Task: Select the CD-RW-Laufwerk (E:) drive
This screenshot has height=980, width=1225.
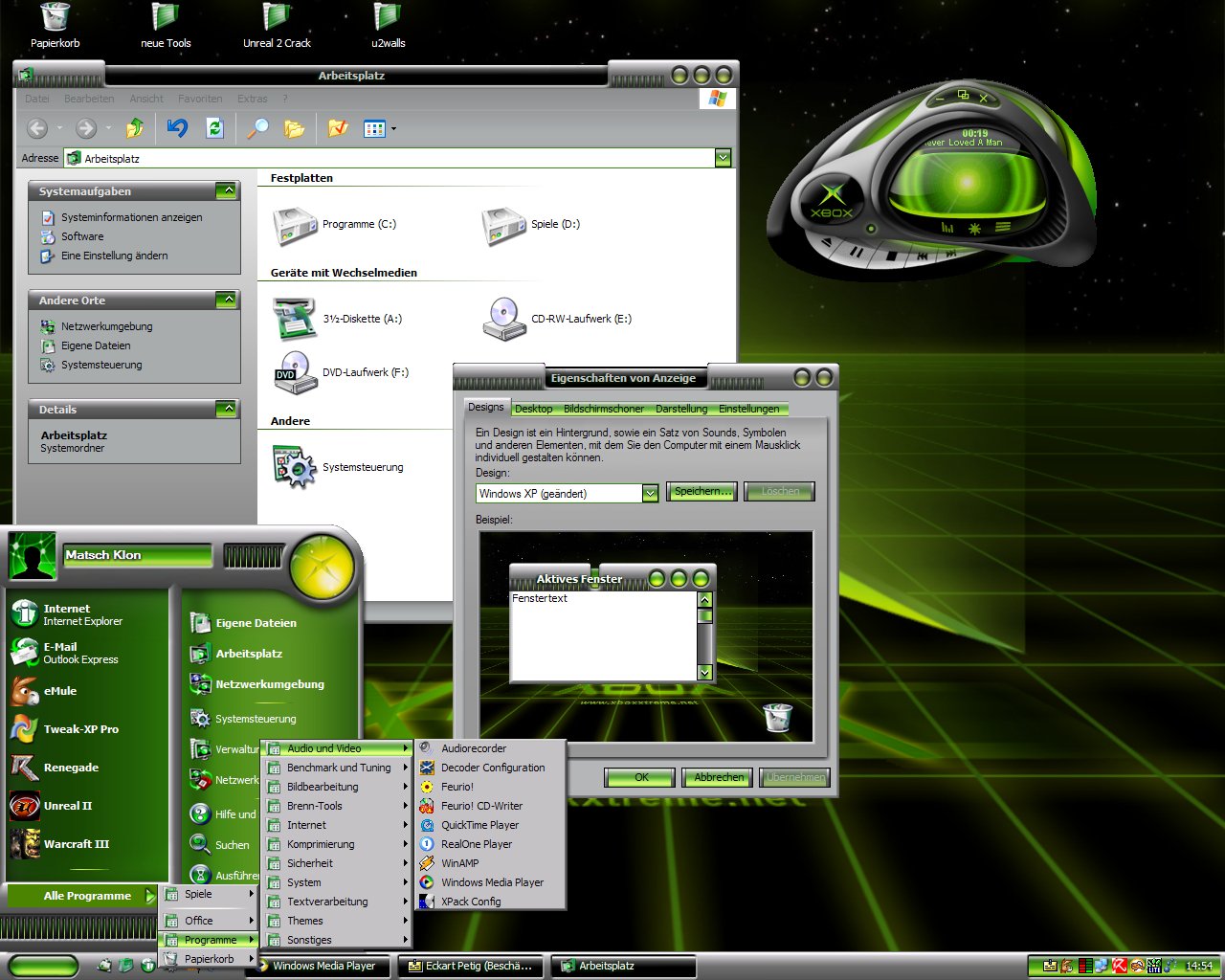Action: pyautogui.click(x=557, y=319)
